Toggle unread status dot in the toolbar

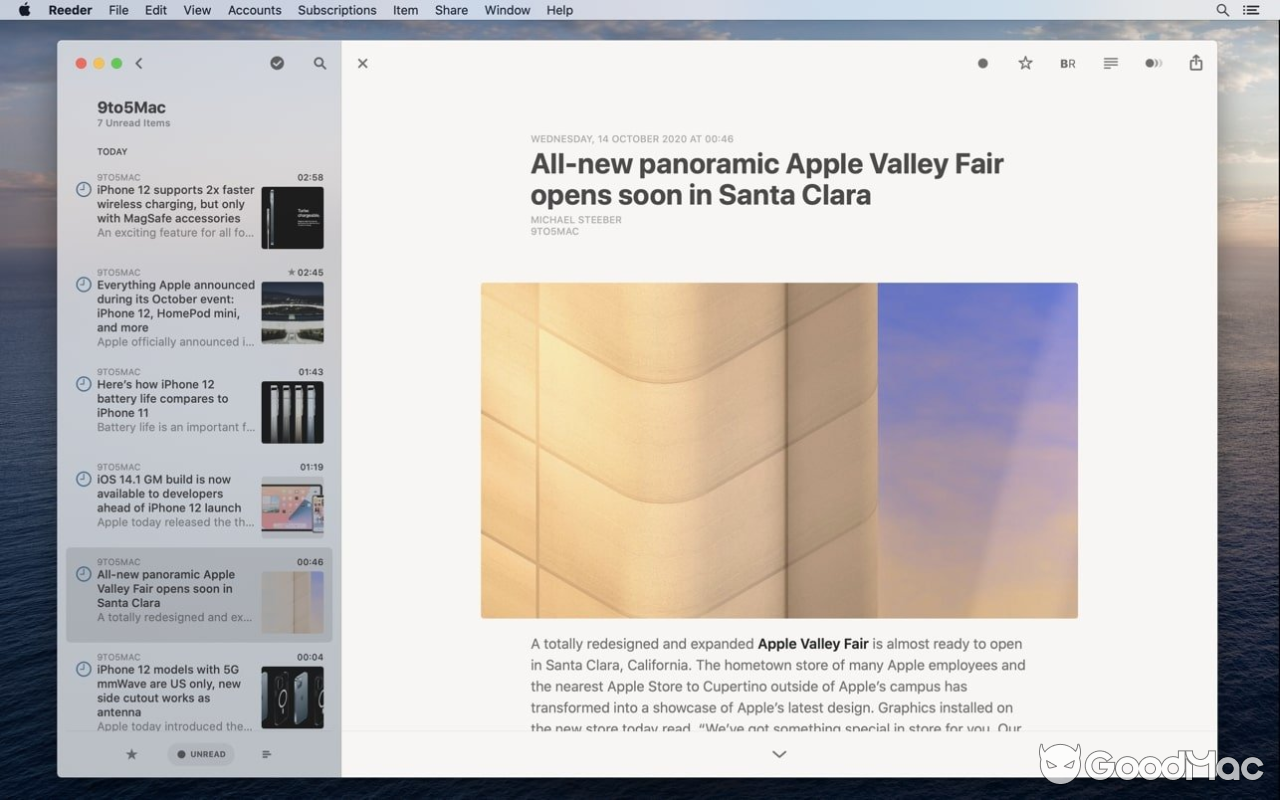pos(981,63)
